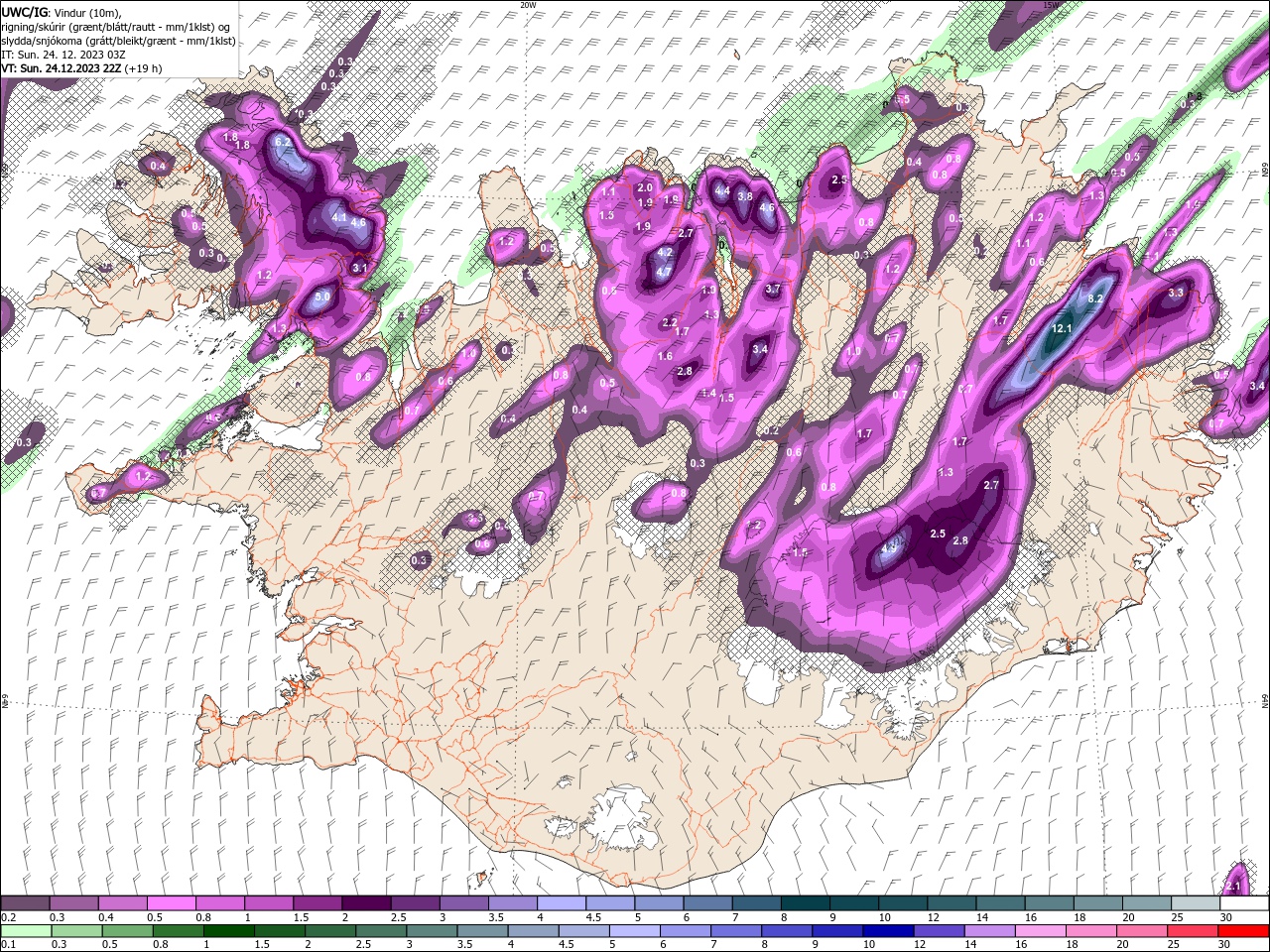The height and width of the screenshot is (952, 1270).
Task: Click the violet 12 swatch in bottom legend row
Action: [939, 931]
